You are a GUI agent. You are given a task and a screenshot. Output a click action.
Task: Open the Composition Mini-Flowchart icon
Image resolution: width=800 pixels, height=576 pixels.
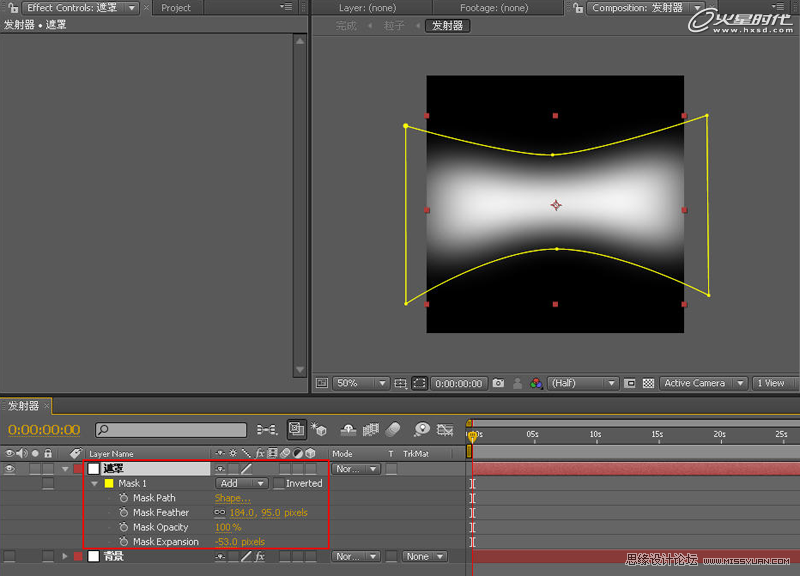coord(267,430)
